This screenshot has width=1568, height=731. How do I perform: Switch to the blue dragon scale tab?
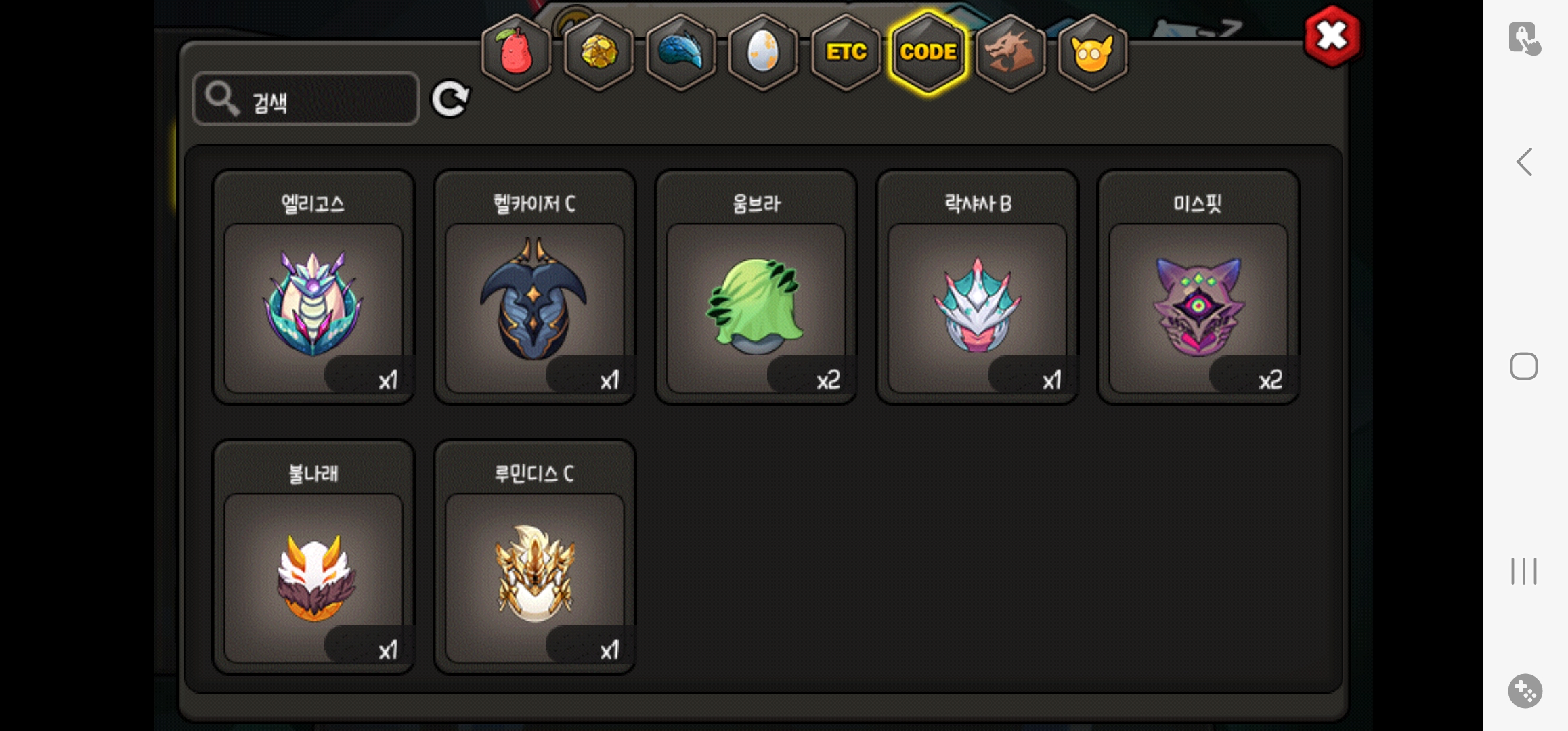point(680,52)
